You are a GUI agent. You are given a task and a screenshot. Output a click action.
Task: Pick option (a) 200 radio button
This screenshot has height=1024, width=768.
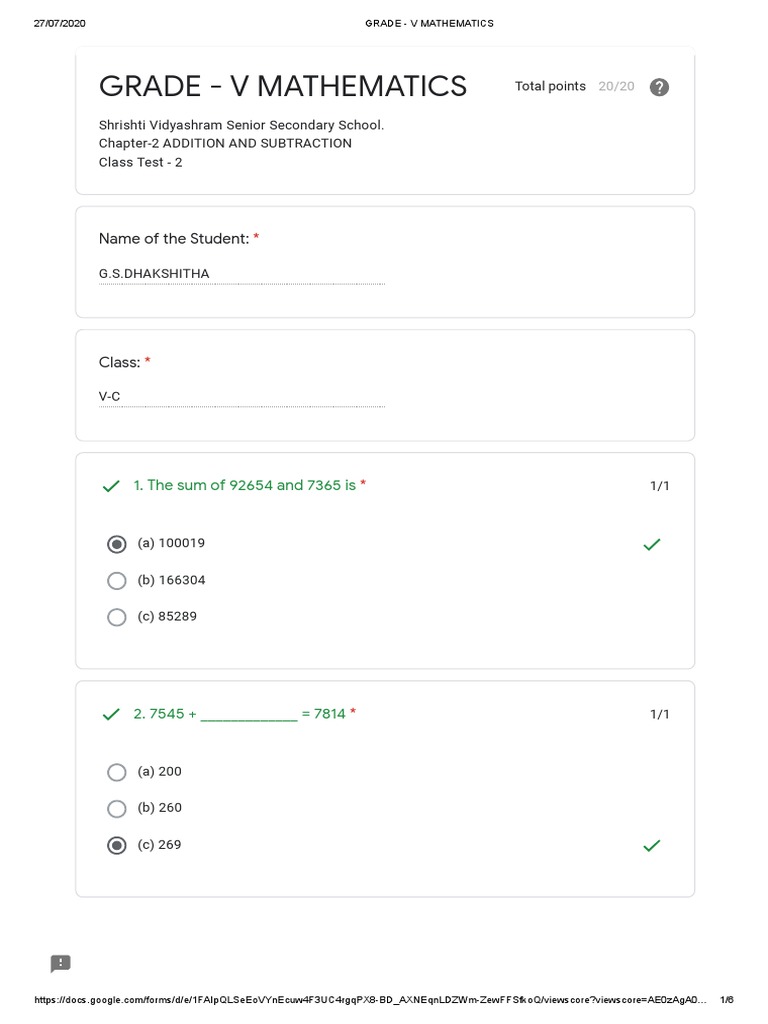(117, 772)
